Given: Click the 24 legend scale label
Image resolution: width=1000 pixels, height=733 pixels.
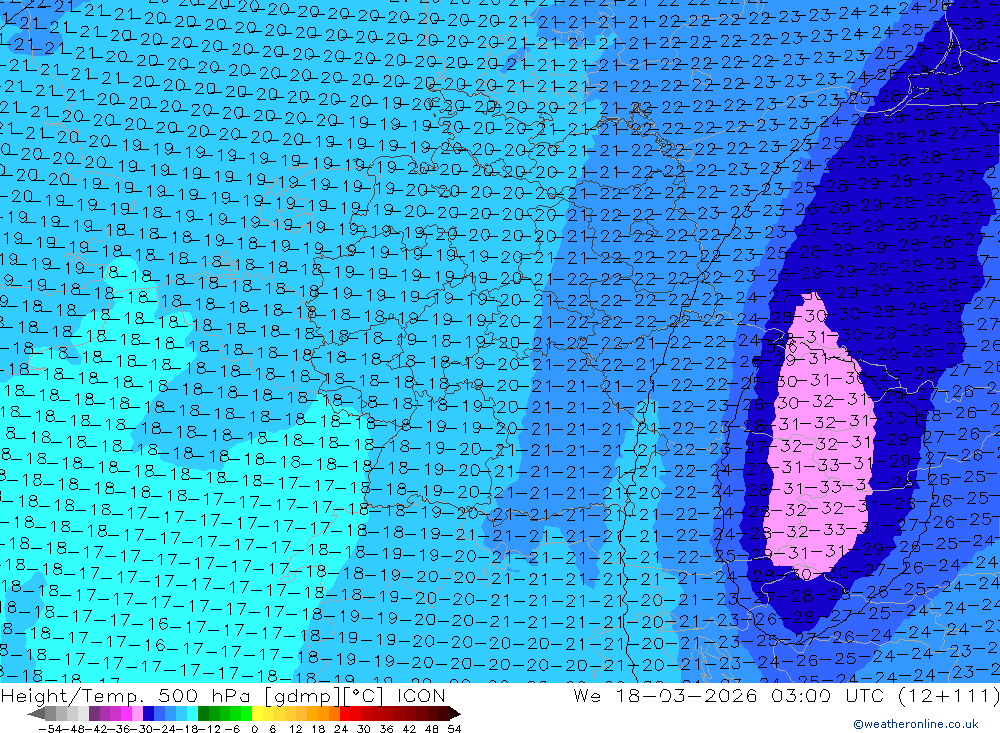Looking at the screenshot, I should (x=341, y=729).
